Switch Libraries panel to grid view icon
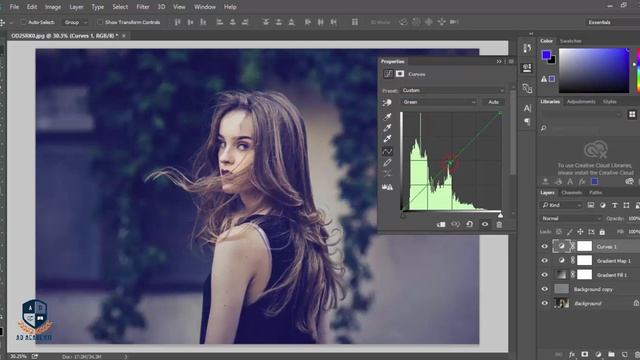Image resolution: width=640 pixels, height=360 pixels. click(632, 114)
